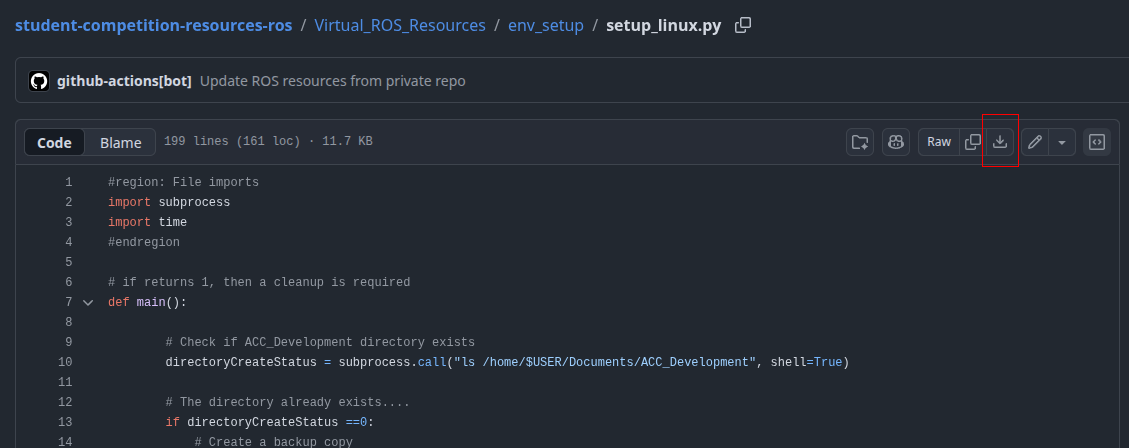Copy the file path next to setup_linux.py
1129x448 pixels.
(743, 26)
